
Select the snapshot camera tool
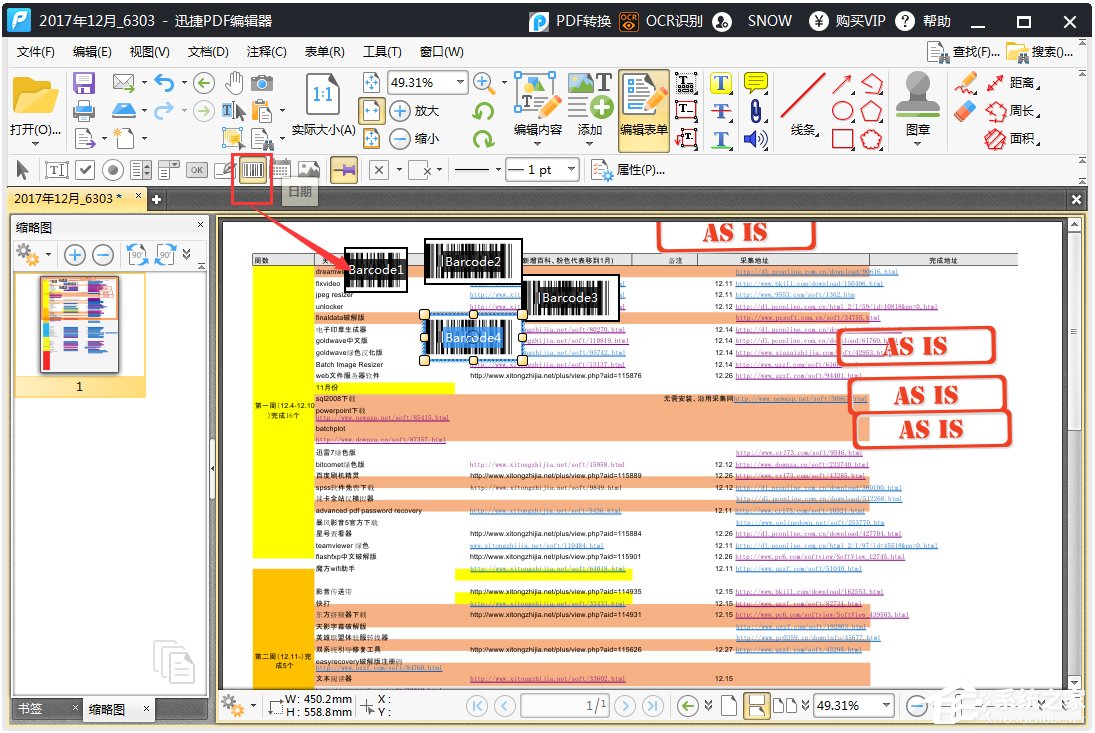(262, 83)
